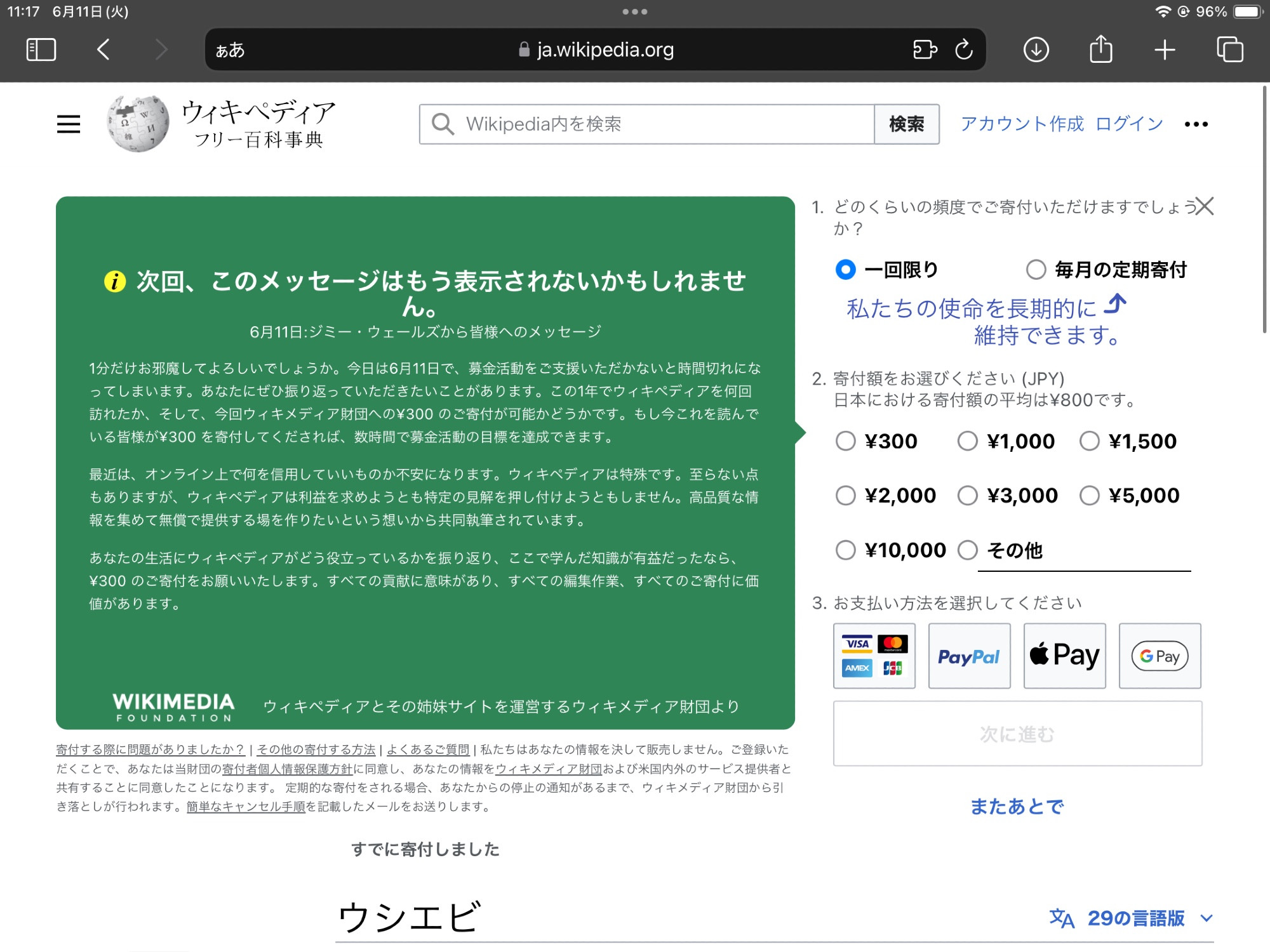Pay with Apple Pay
Viewport: 1270px width, 952px height.
1065,656
